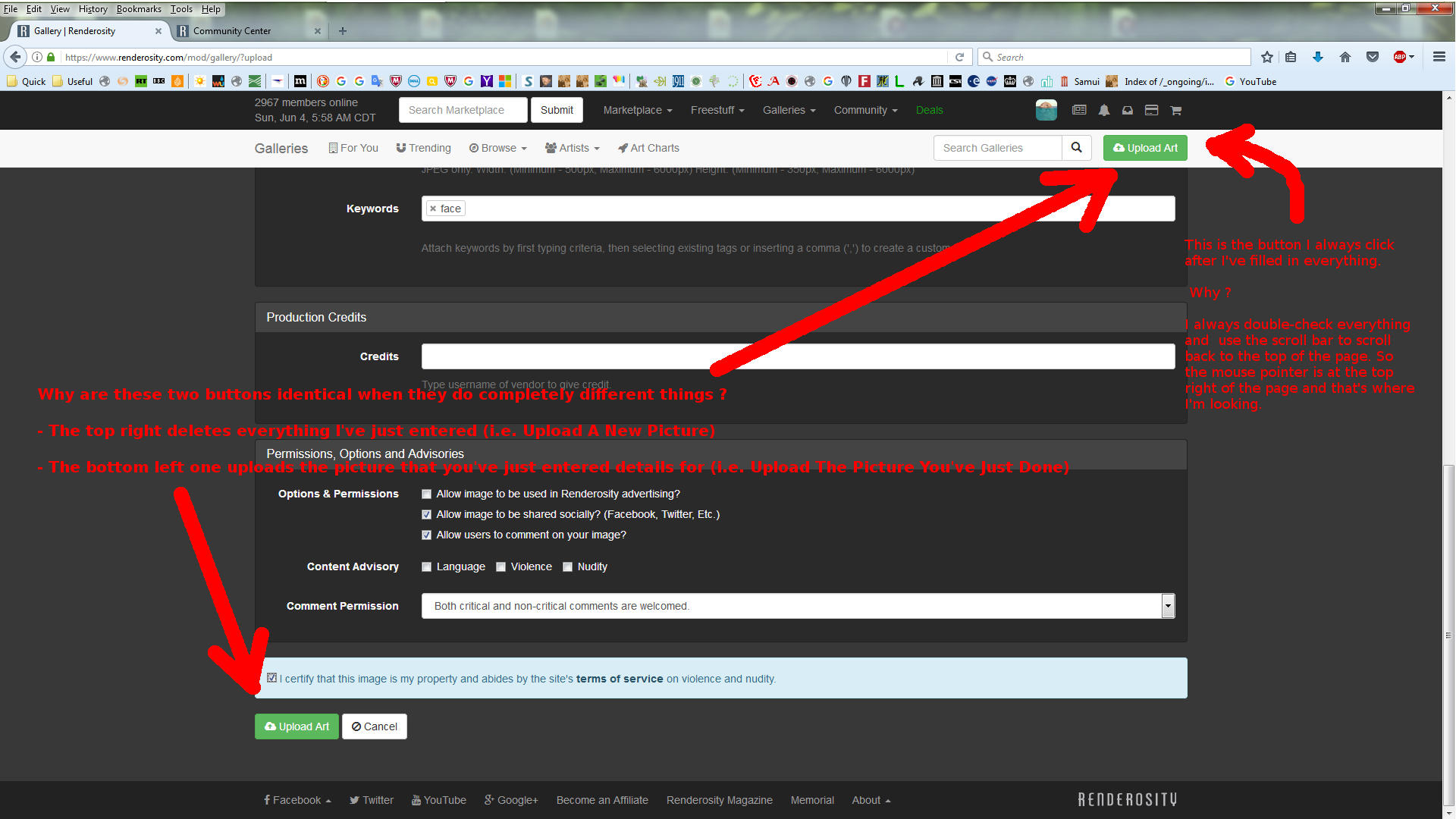Uncheck Allow users to comment checkbox
This screenshot has width=1456, height=819.
pyautogui.click(x=427, y=535)
